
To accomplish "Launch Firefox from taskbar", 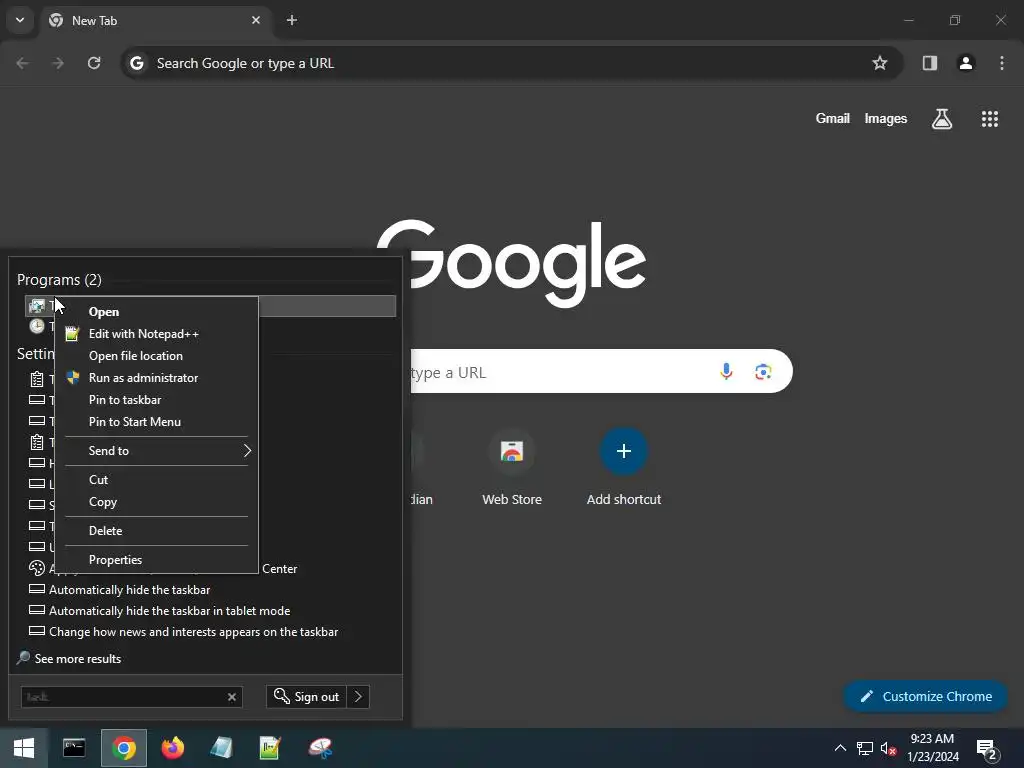I will tap(173, 748).
